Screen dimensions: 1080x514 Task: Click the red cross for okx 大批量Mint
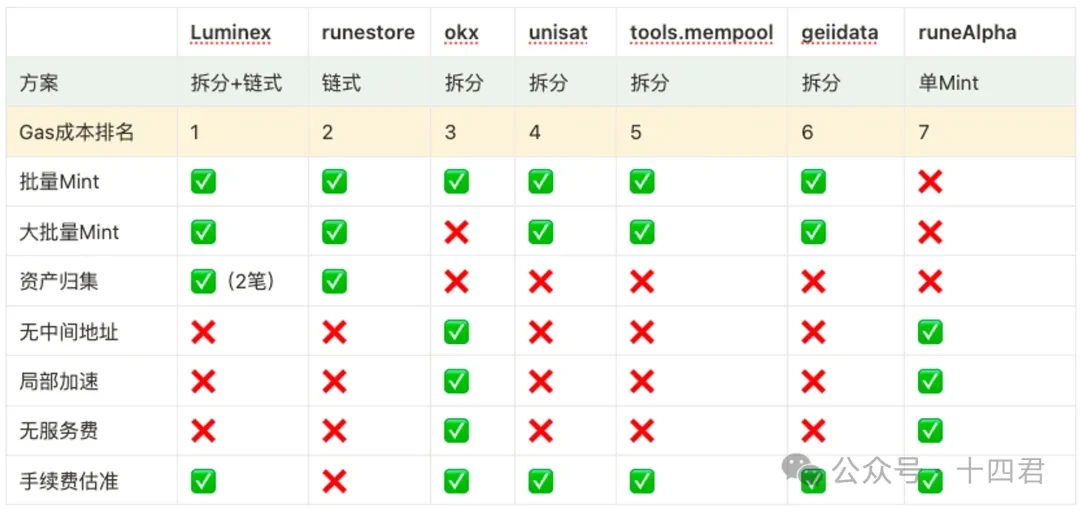(x=456, y=232)
